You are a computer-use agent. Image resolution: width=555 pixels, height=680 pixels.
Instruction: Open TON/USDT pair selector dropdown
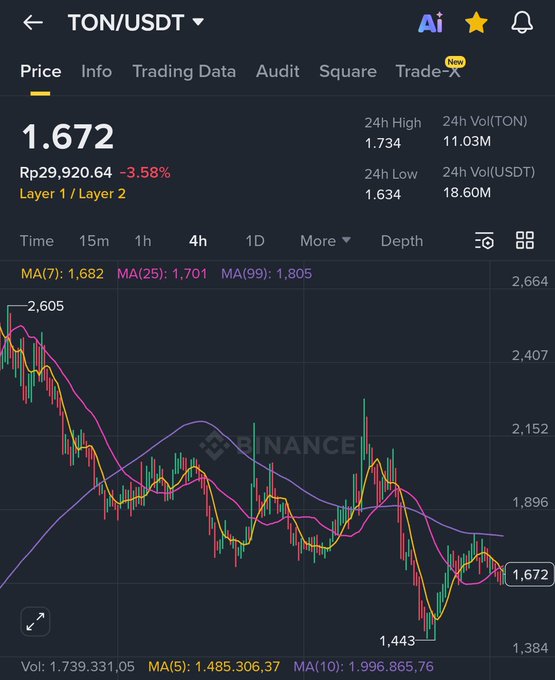pos(136,23)
